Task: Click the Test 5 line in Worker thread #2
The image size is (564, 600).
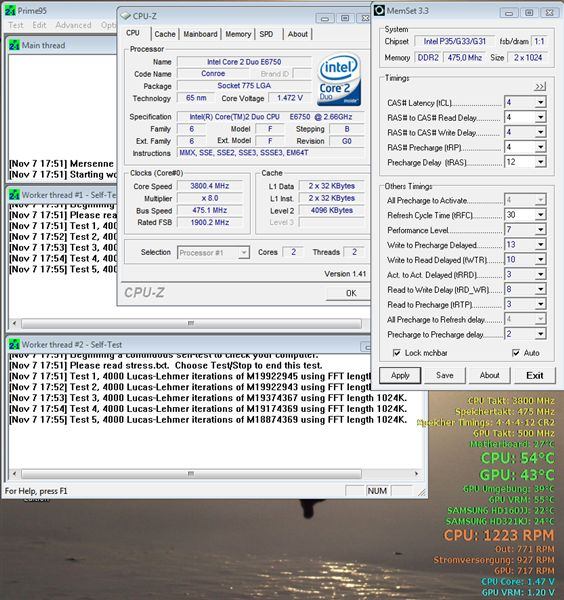Action: pyautogui.click(x=208, y=420)
